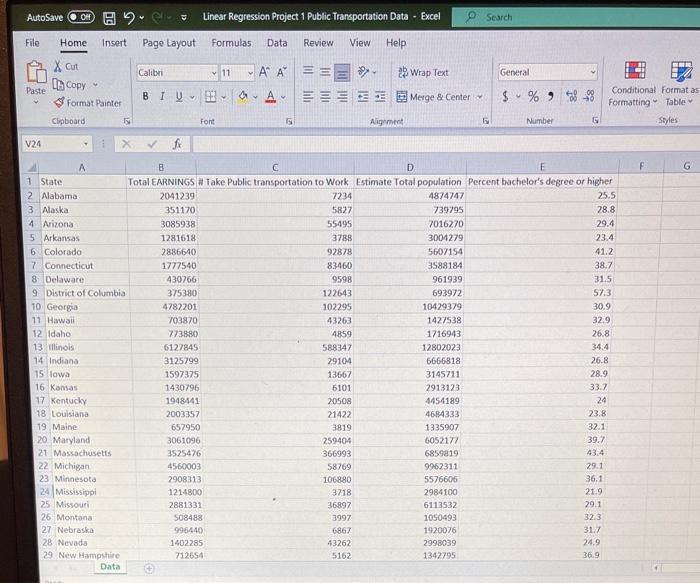The height and width of the screenshot is (583, 700).
Task: Click the Borders icon
Action: pos(210,96)
